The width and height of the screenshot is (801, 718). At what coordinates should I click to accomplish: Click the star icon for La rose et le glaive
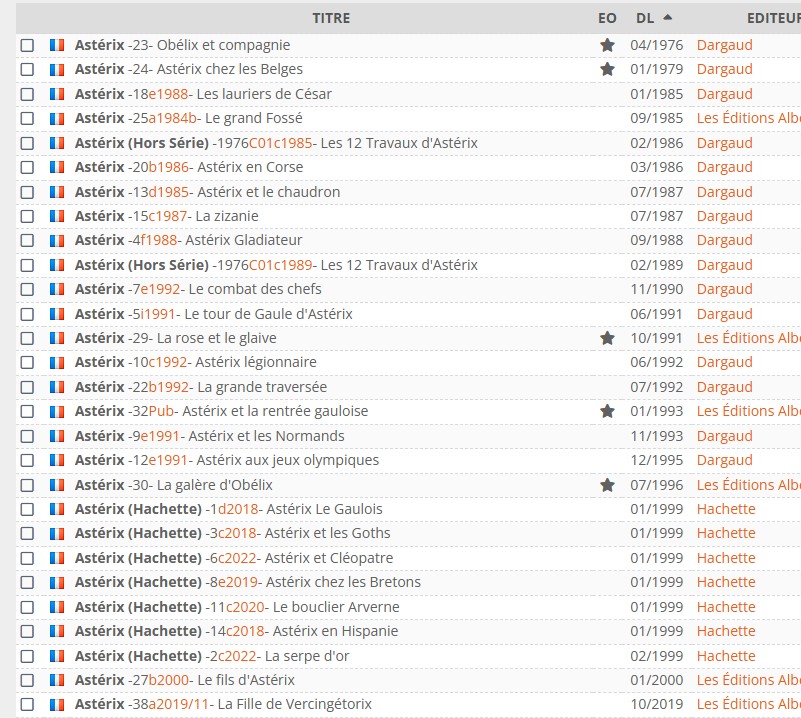[x=607, y=338]
